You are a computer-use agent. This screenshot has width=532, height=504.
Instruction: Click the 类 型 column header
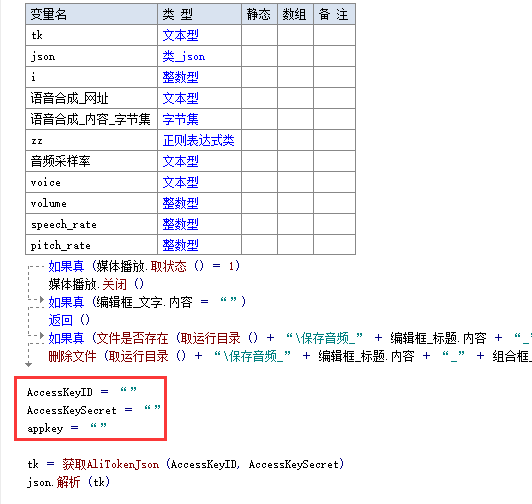199,14
